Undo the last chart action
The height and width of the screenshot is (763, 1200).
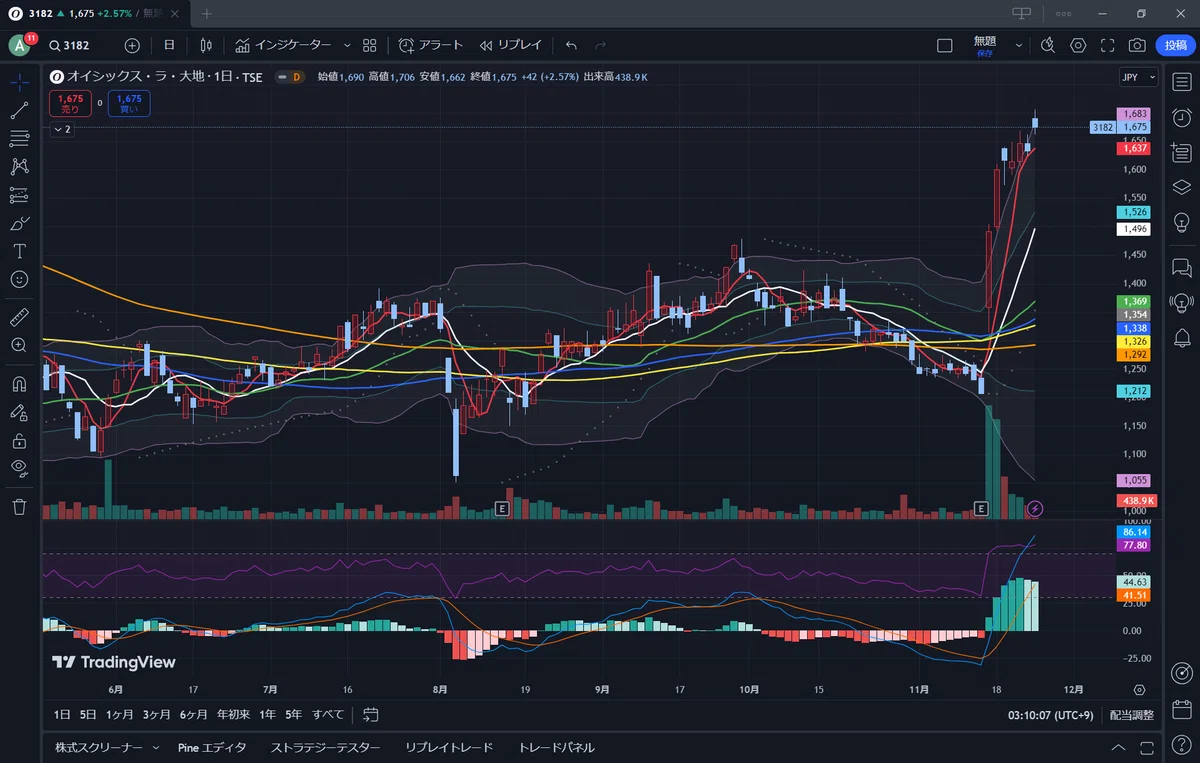pos(571,45)
